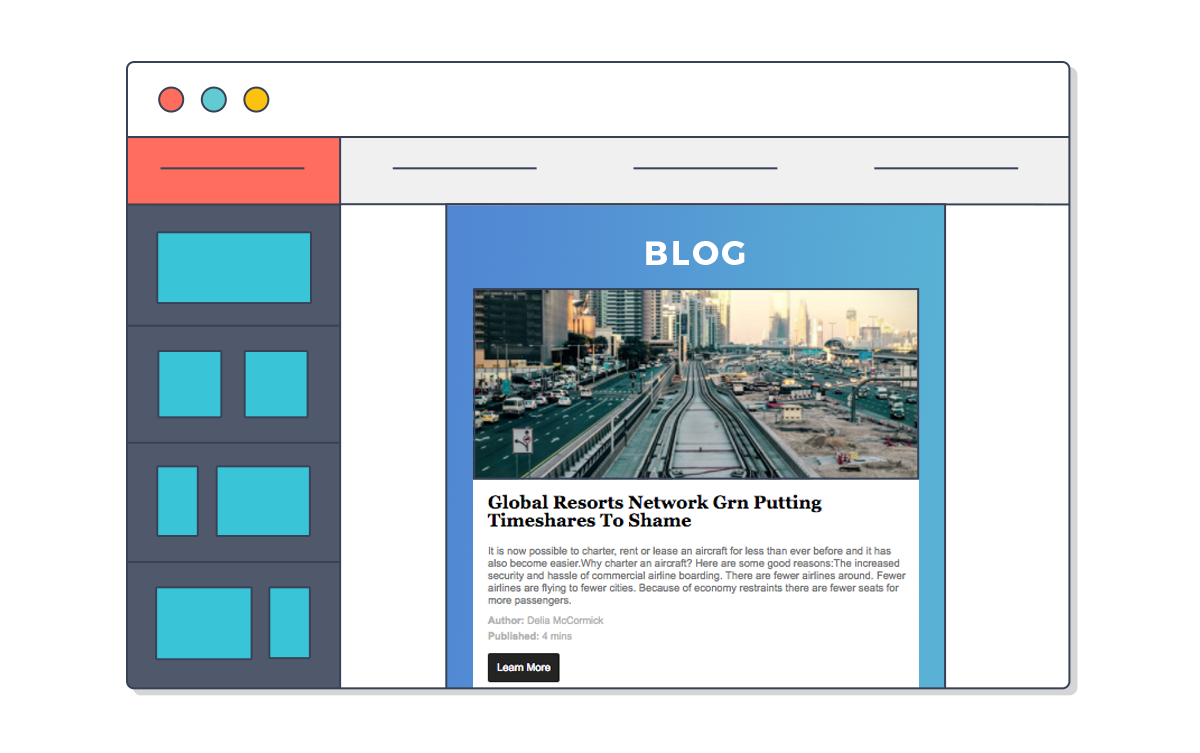Open the middle gray navigation bar item
Viewport: 1200px width, 753px height.
tap(705, 168)
